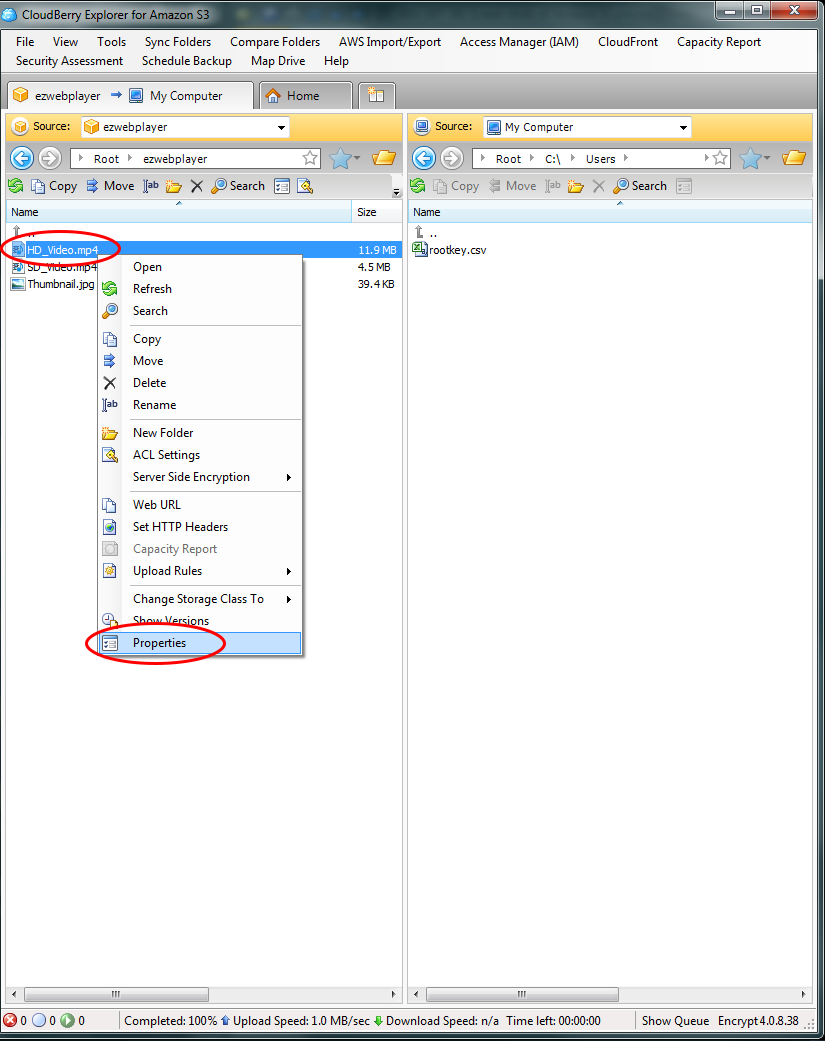Select the ezwebplayer to My Computer tab
The height and width of the screenshot is (1041, 825).
click(129, 96)
